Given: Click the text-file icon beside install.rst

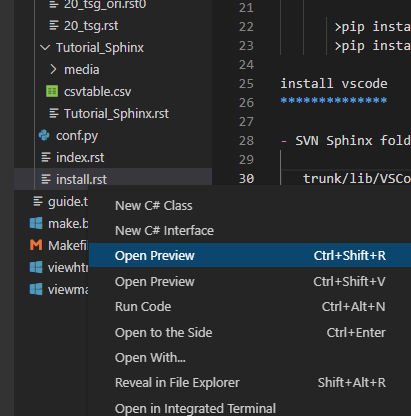Looking at the screenshot, I should pos(46,179).
